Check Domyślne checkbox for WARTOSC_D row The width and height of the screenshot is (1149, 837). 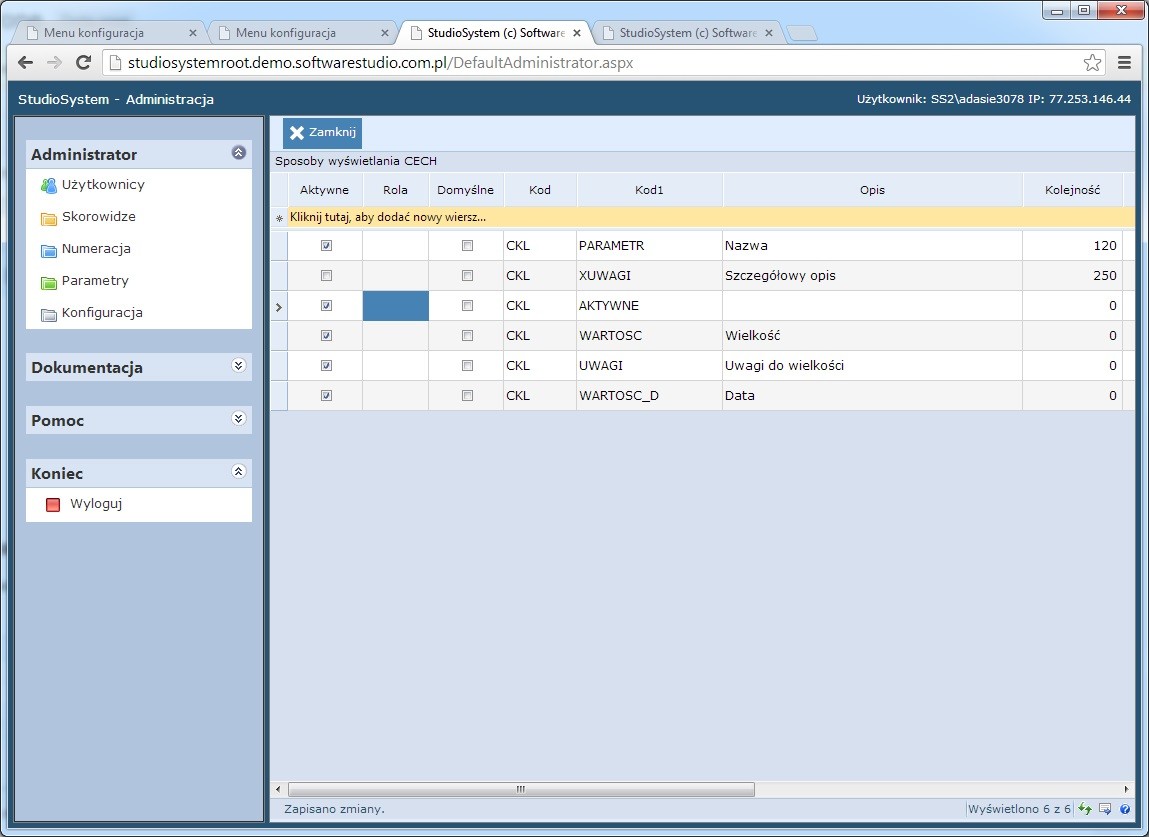pyautogui.click(x=467, y=396)
